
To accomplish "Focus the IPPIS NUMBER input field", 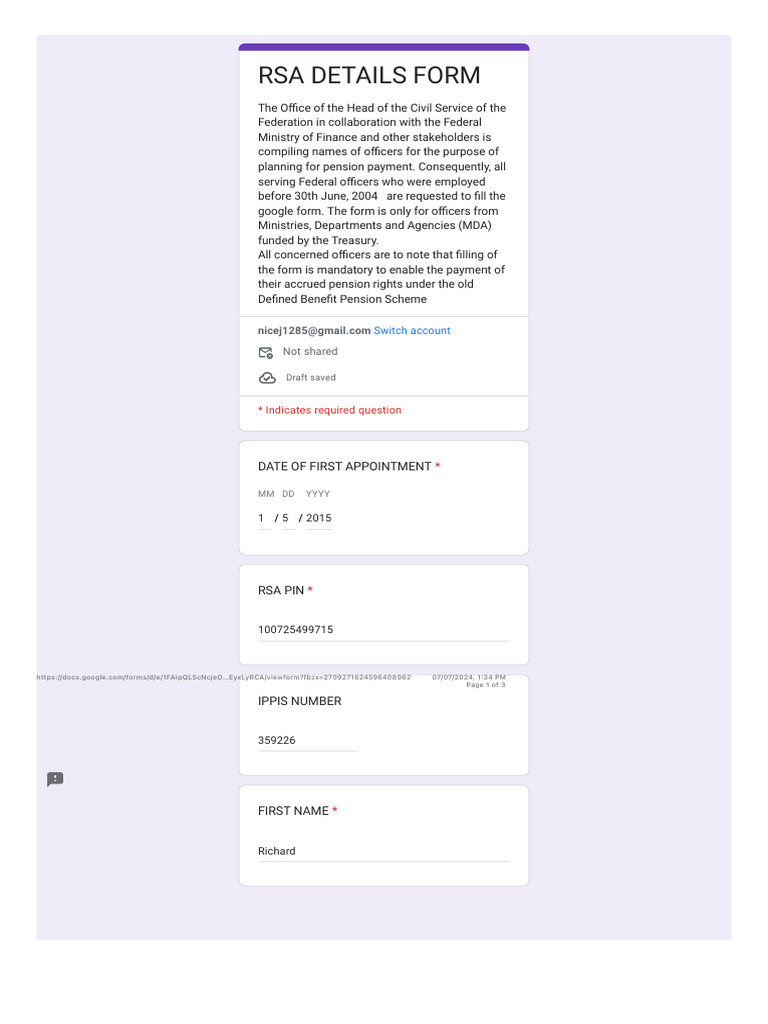I will pos(307,741).
